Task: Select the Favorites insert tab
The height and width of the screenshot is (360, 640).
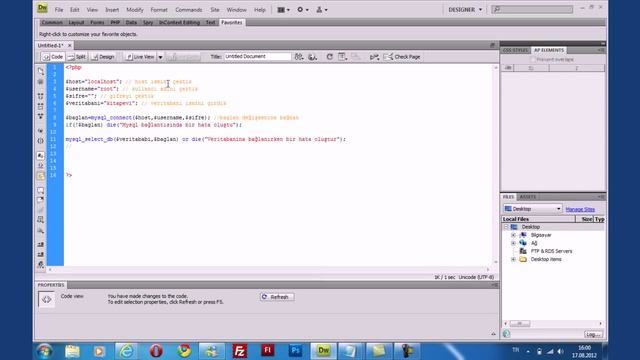Action: [x=231, y=22]
